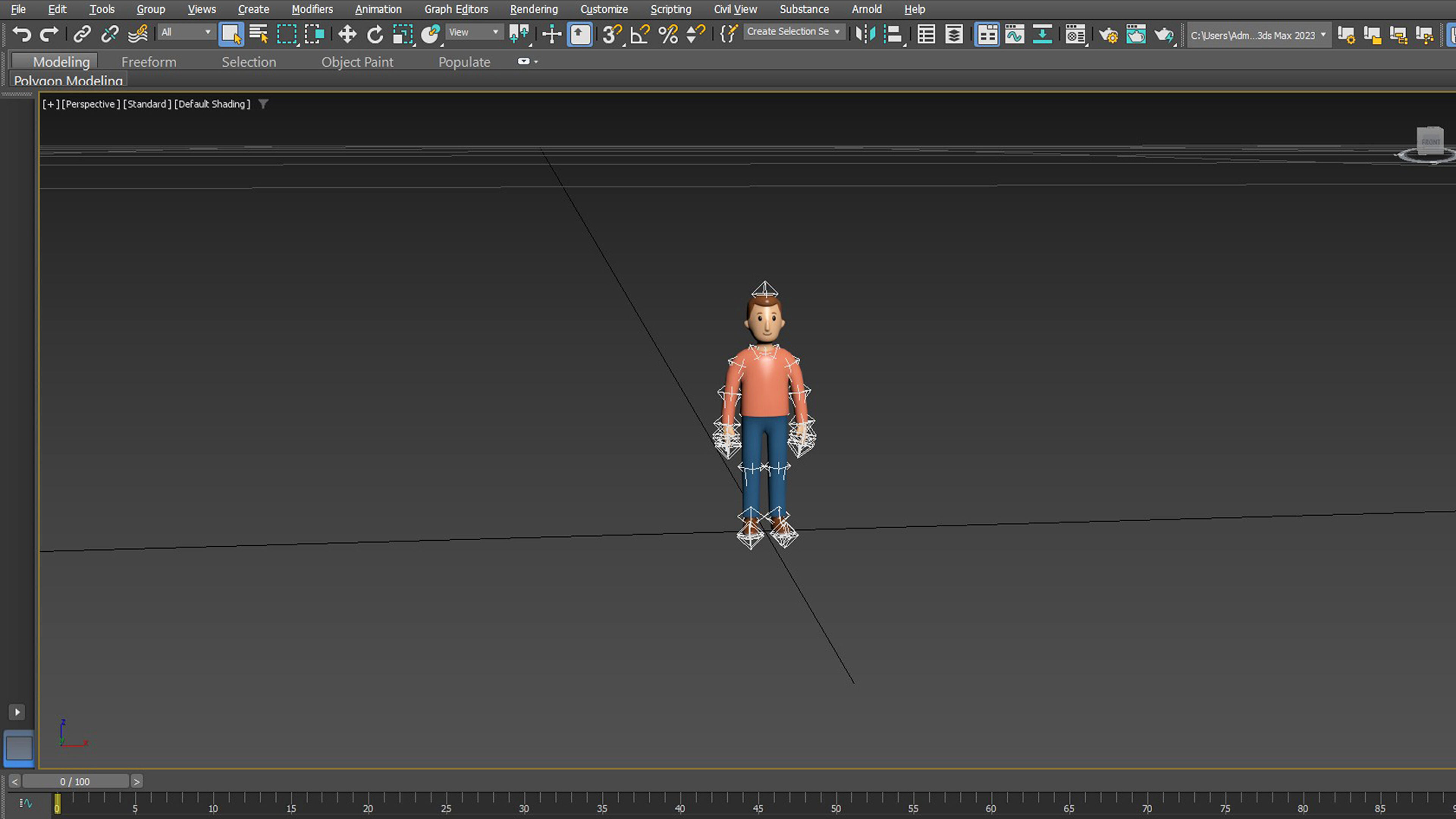Redo the last undone action
The width and height of the screenshot is (1456, 819).
[x=49, y=35]
